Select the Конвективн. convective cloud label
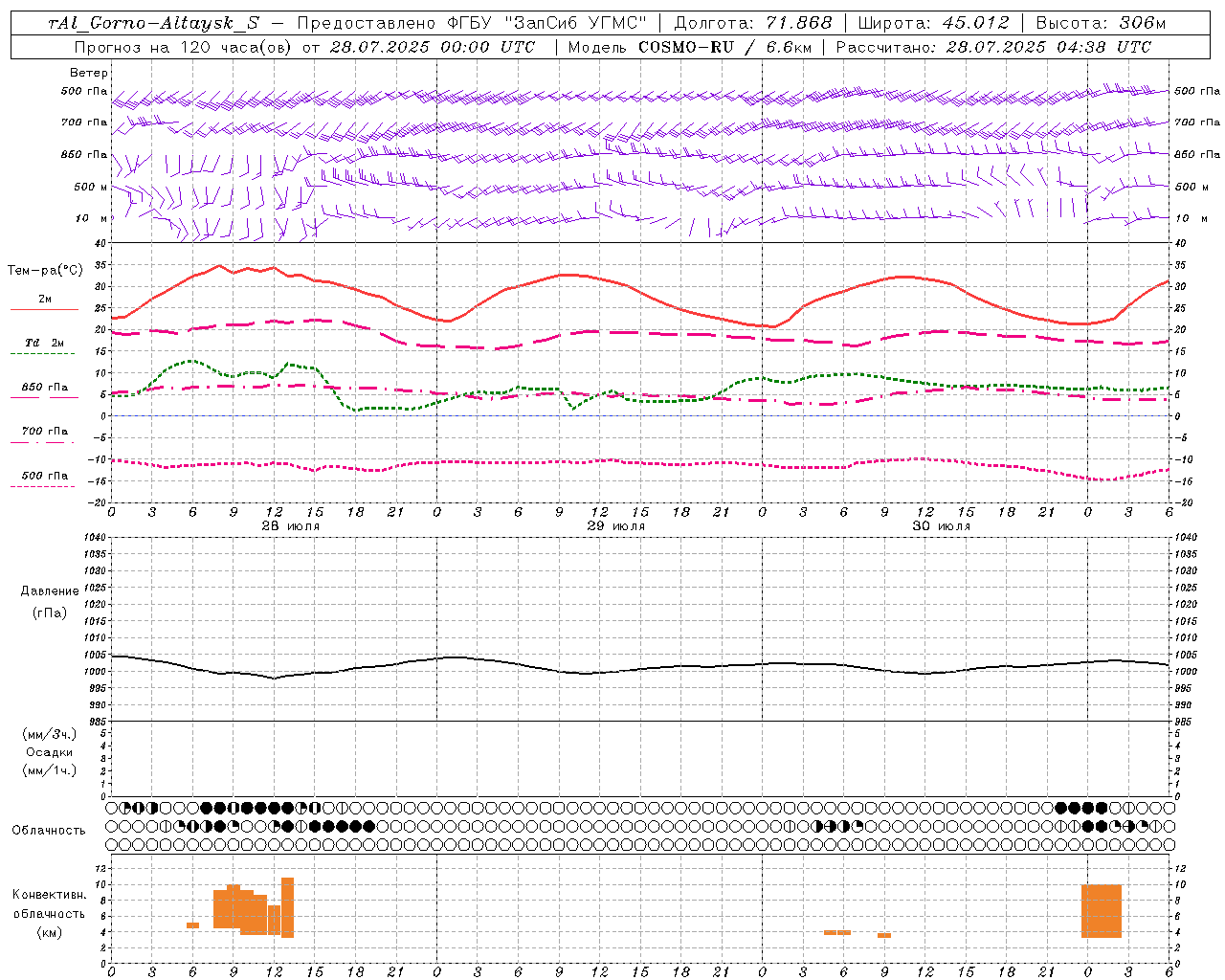 point(50,895)
